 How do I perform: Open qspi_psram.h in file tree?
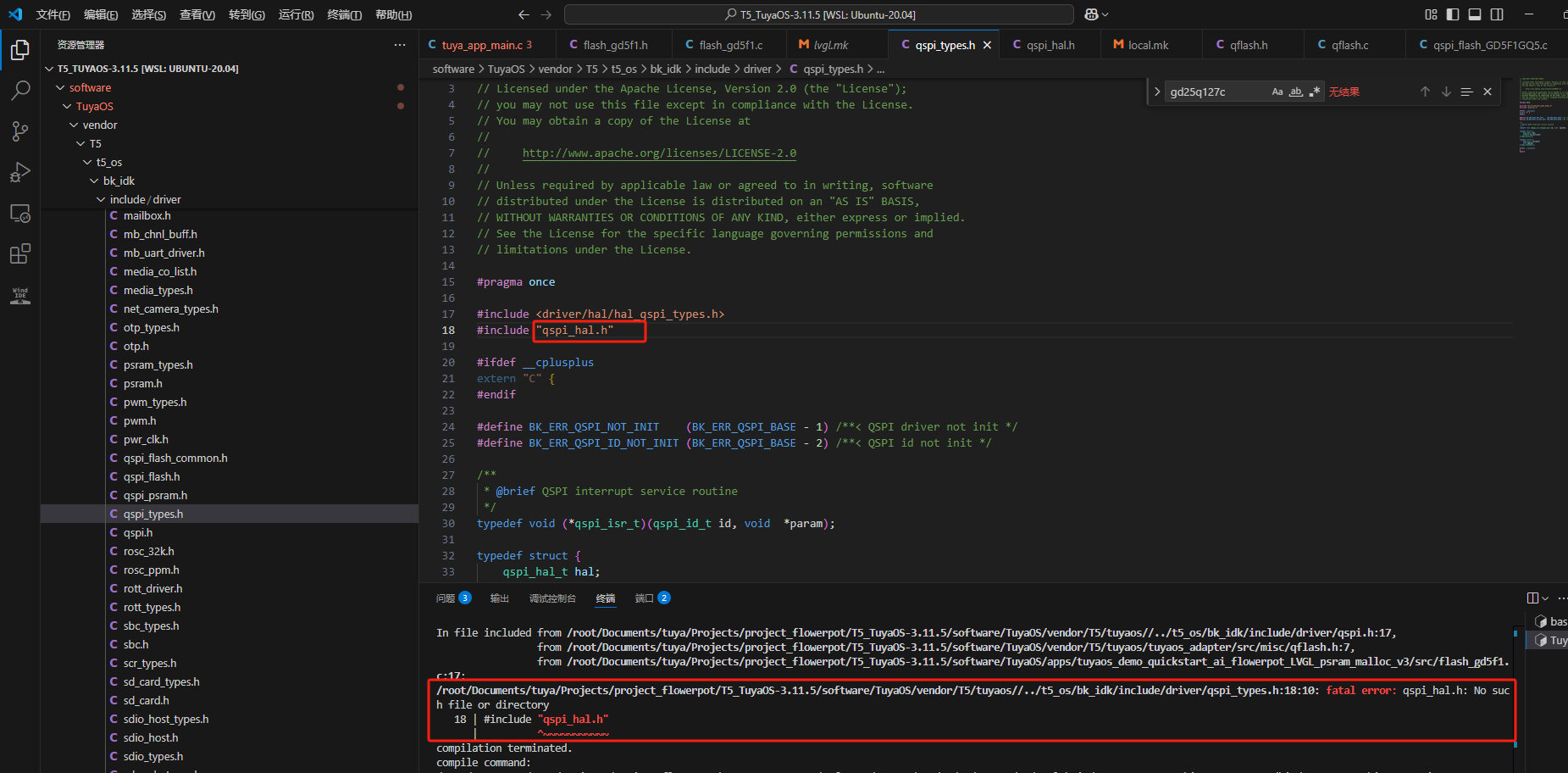pos(155,496)
